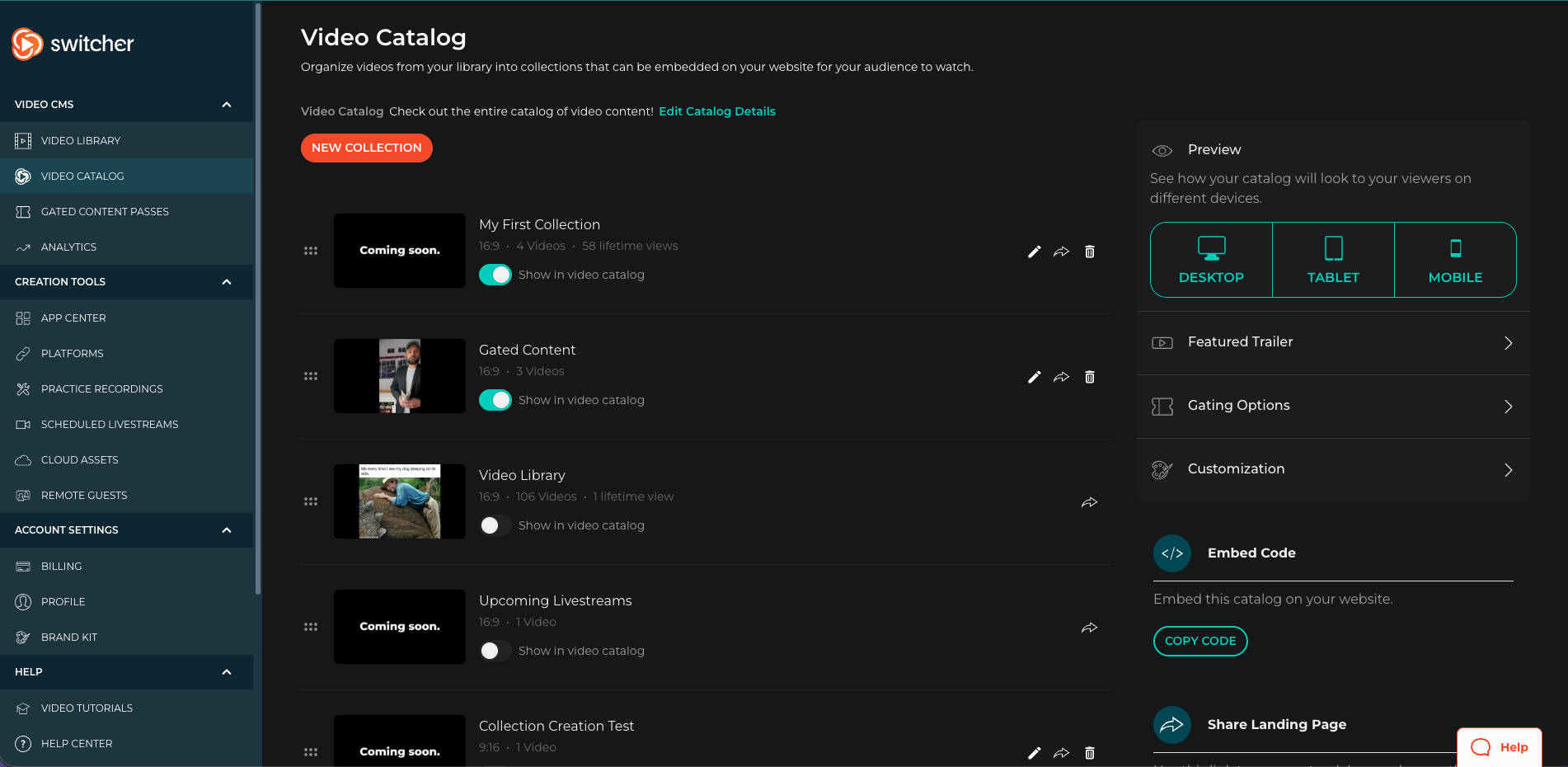The height and width of the screenshot is (767, 1568).
Task: Expand Gating Options panel
Action: click(1333, 407)
